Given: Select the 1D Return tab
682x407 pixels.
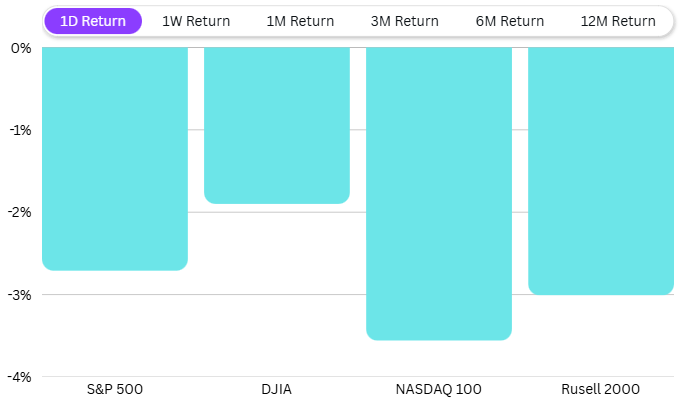Looking at the screenshot, I should pos(93,21).
